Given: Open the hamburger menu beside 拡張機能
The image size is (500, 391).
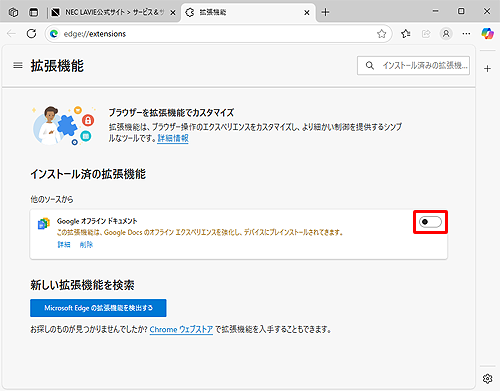Looking at the screenshot, I should pos(18,65).
